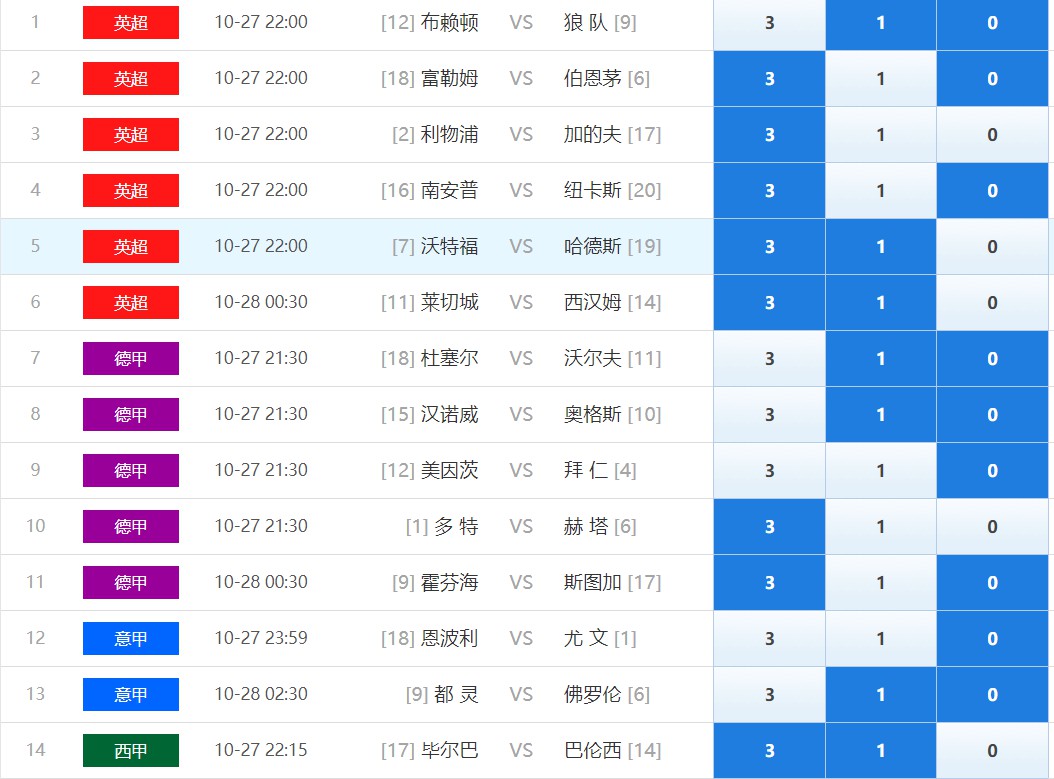Open team 拜仁 in row 9
Viewport: 1054px width, 779px height.
coord(586,470)
